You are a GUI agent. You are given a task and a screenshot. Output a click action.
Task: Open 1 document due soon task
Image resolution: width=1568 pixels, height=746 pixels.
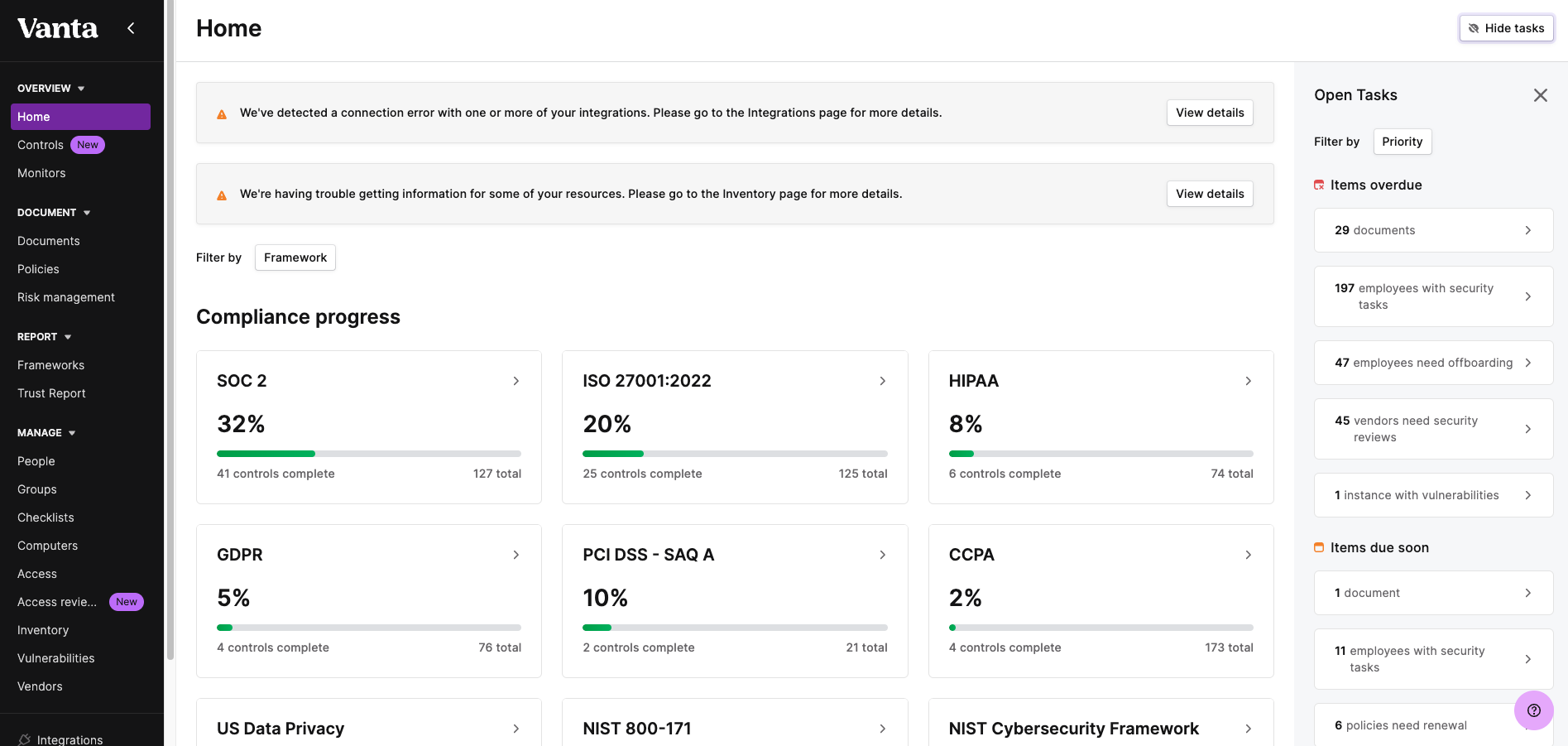tap(1433, 593)
